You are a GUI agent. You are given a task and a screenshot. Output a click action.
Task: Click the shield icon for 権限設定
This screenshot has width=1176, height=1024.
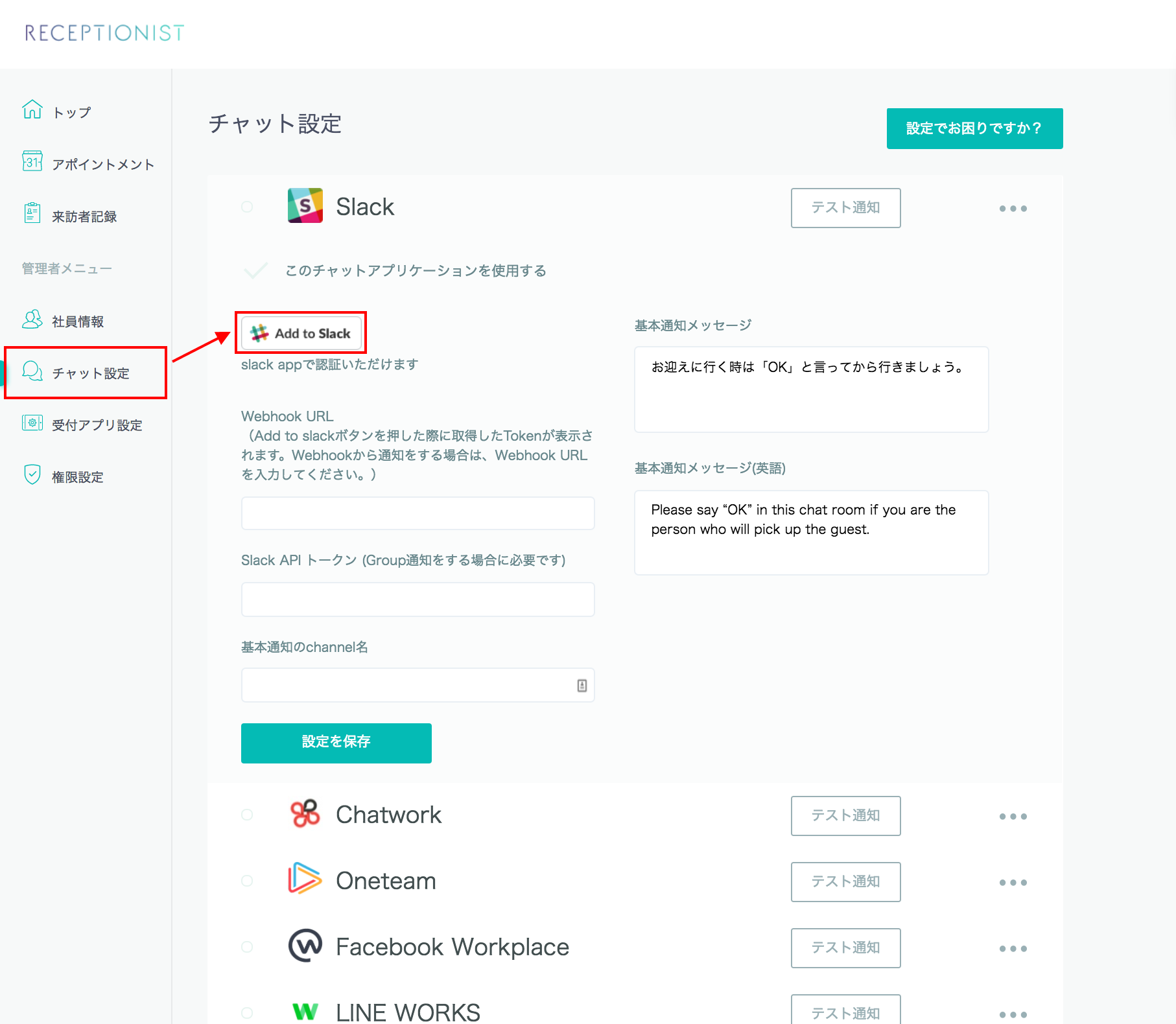pos(32,474)
